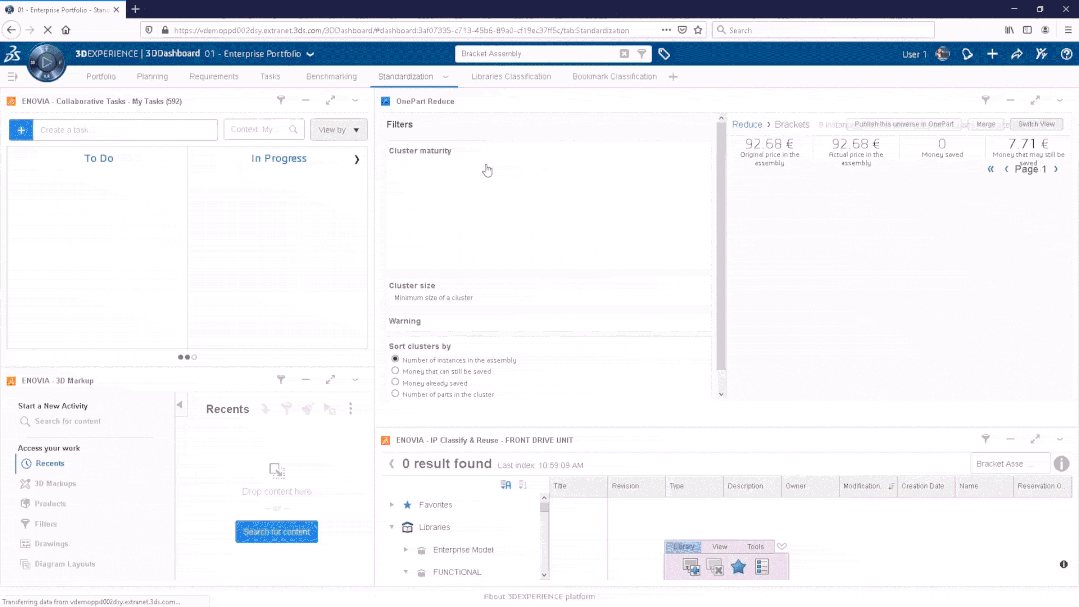Maximize the 3D Markup widget

[x=330, y=380]
